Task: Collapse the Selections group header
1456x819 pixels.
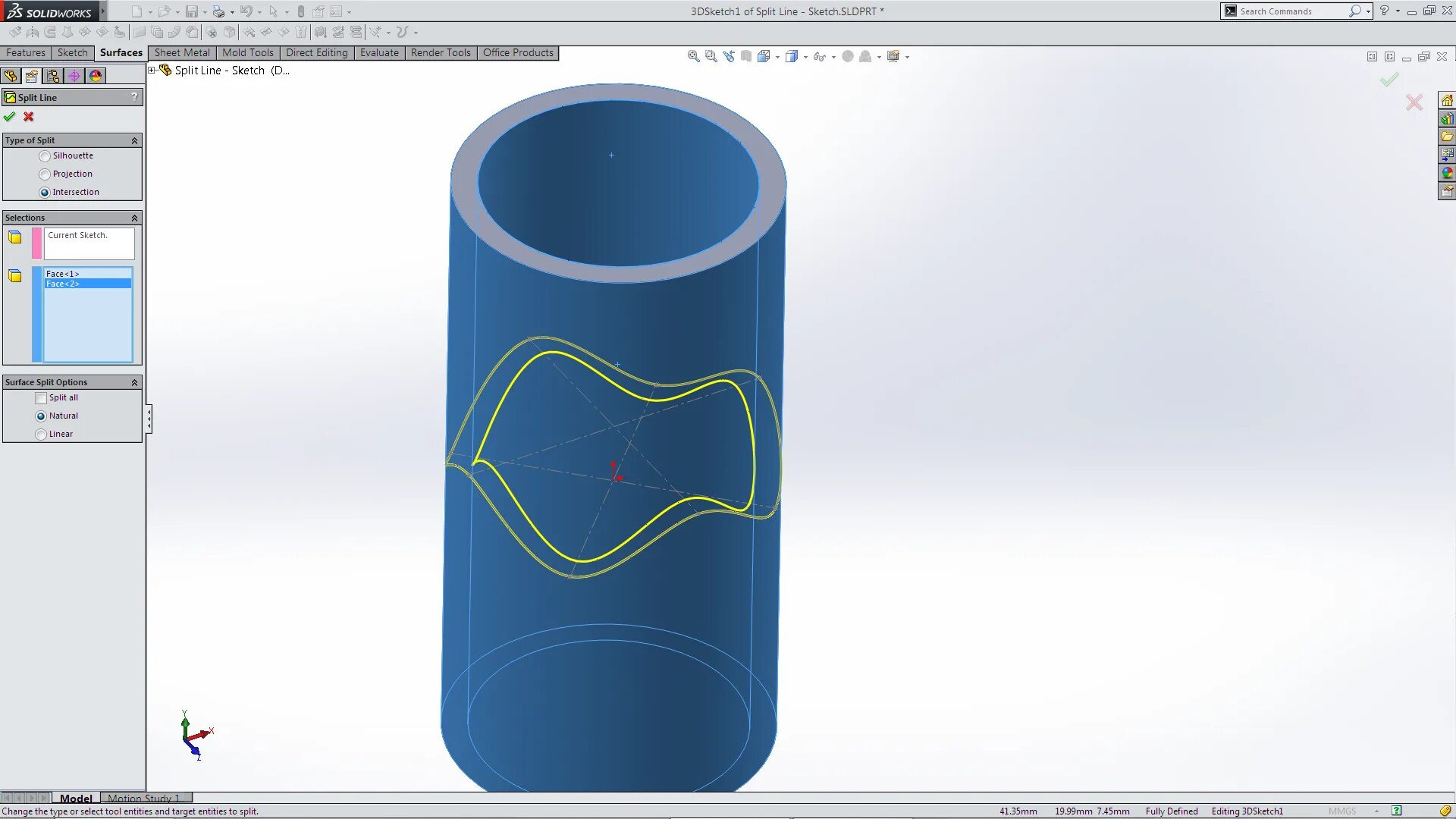Action: (x=134, y=218)
